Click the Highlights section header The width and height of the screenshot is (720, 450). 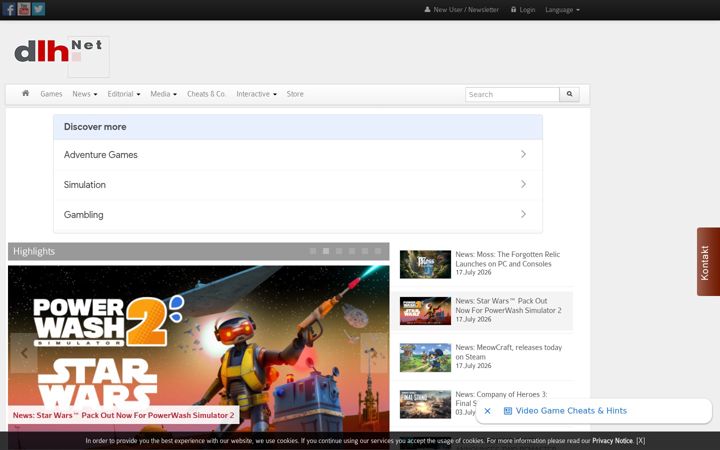198,251
